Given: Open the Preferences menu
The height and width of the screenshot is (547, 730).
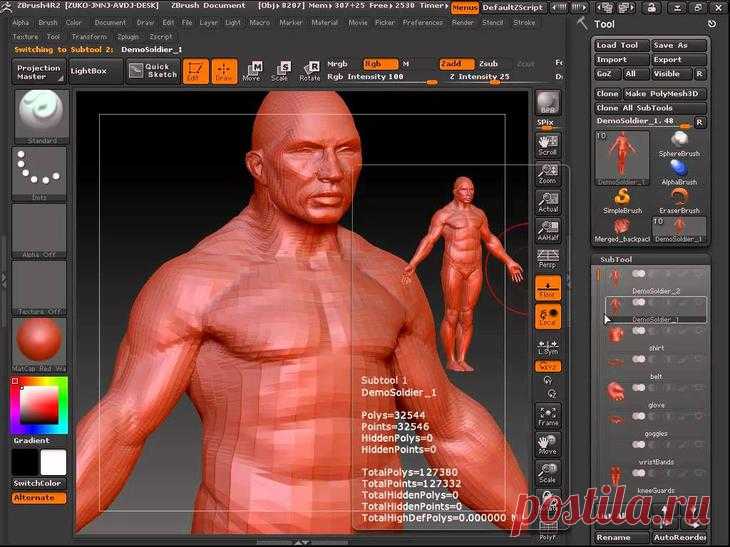Looking at the screenshot, I should pos(423,22).
